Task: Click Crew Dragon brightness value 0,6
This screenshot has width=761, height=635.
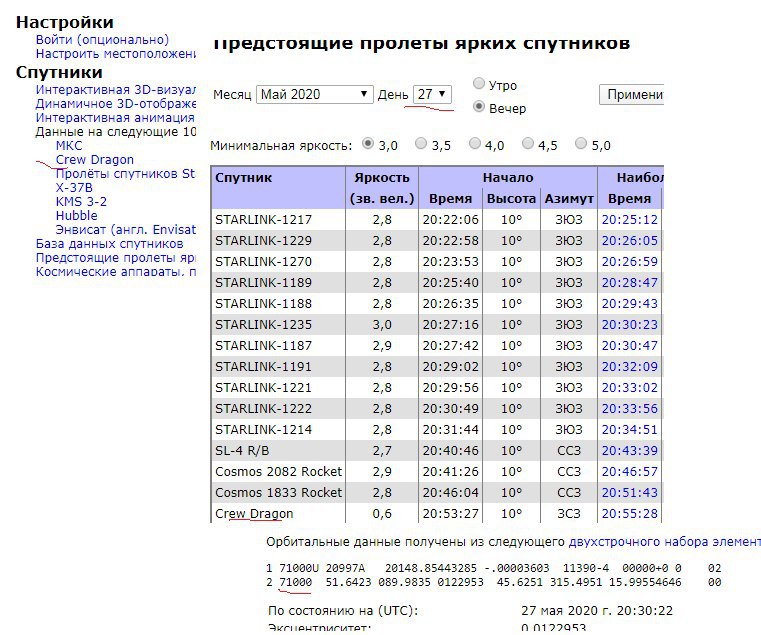Action: click(x=381, y=514)
